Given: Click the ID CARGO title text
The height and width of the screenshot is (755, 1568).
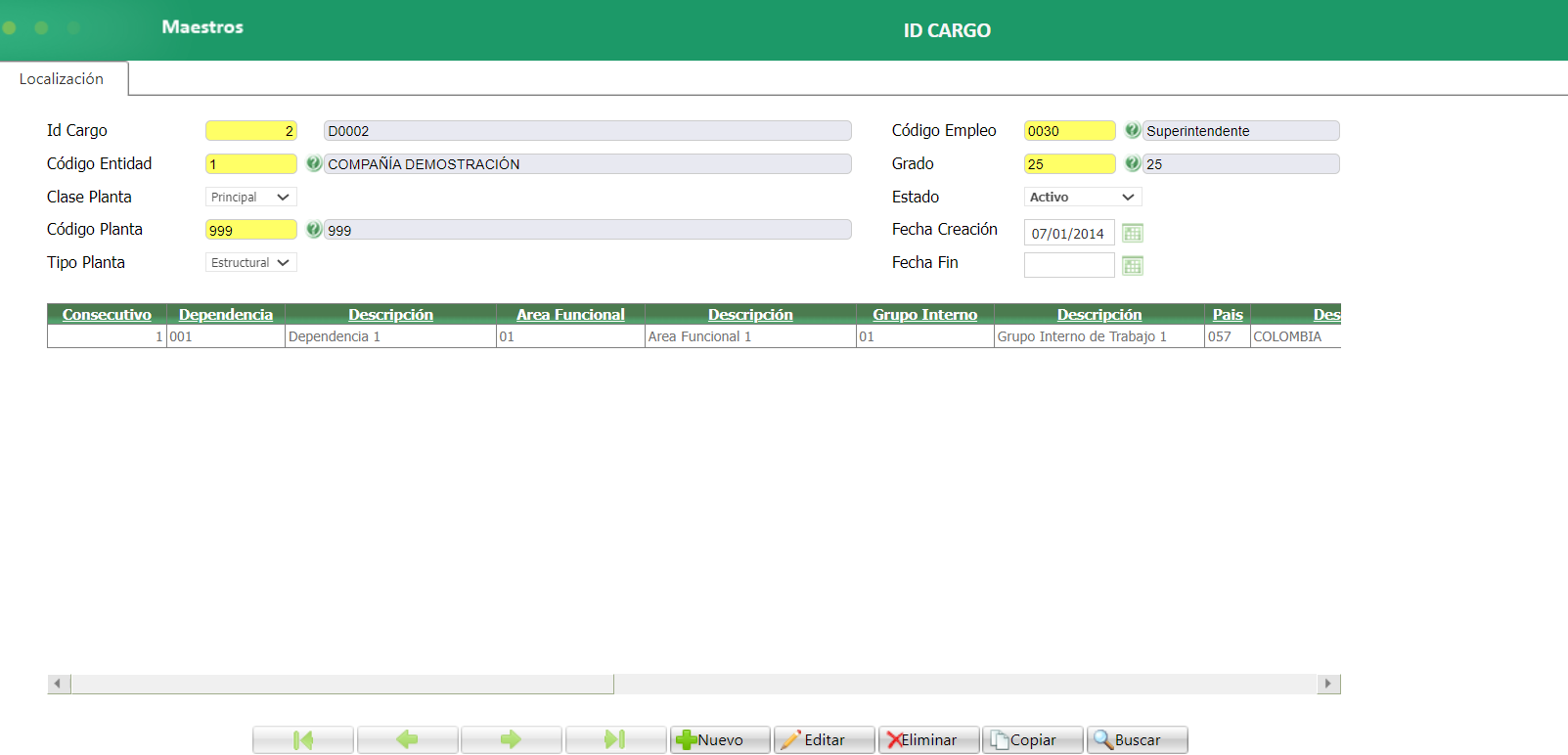Looking at the screenshot, I should pyautogui.click(x=947, y=30).
